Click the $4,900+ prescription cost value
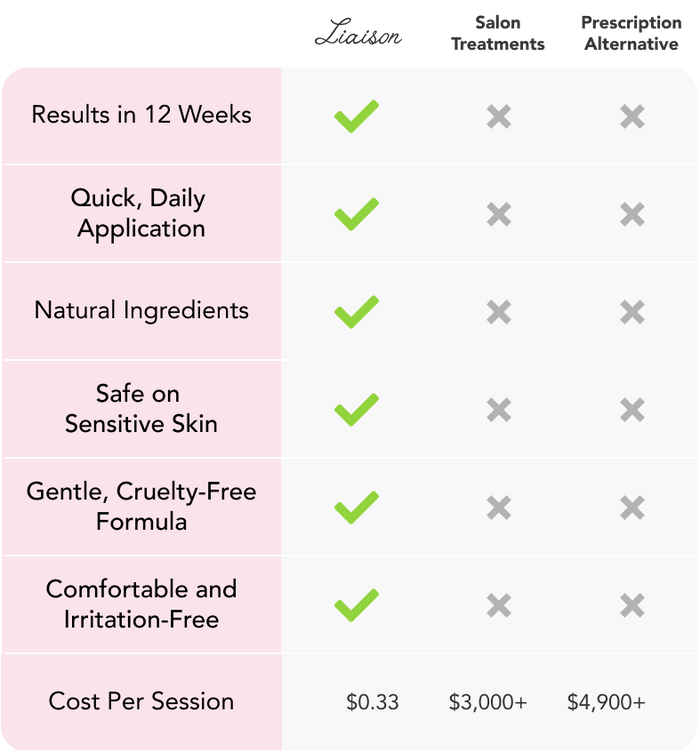This screenshot has width=700, height=752. (x=606, y=702)
